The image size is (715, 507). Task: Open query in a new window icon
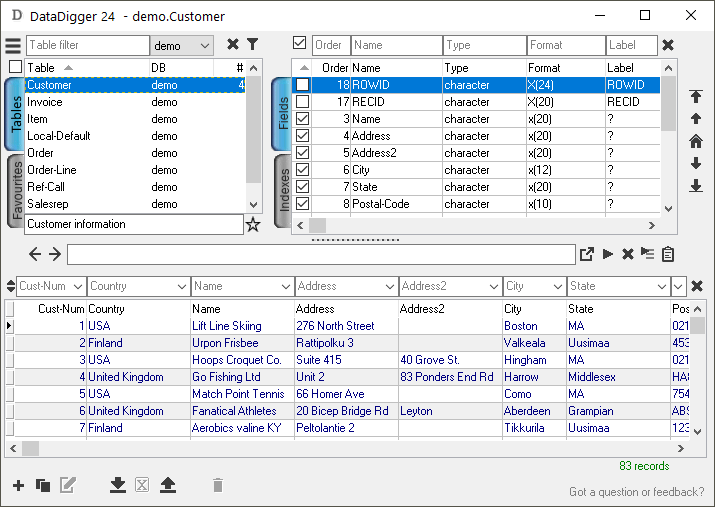pyautogui.click(x=587, y=254)
